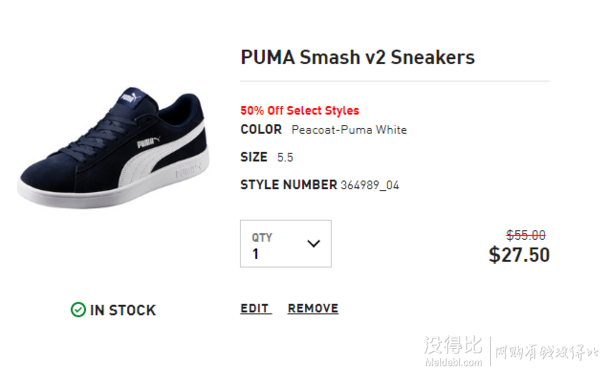This screenshot has height=386, width=610.
Task: Click the PUMA Smash v2 Sneakers title
Action: coord(358,58)
